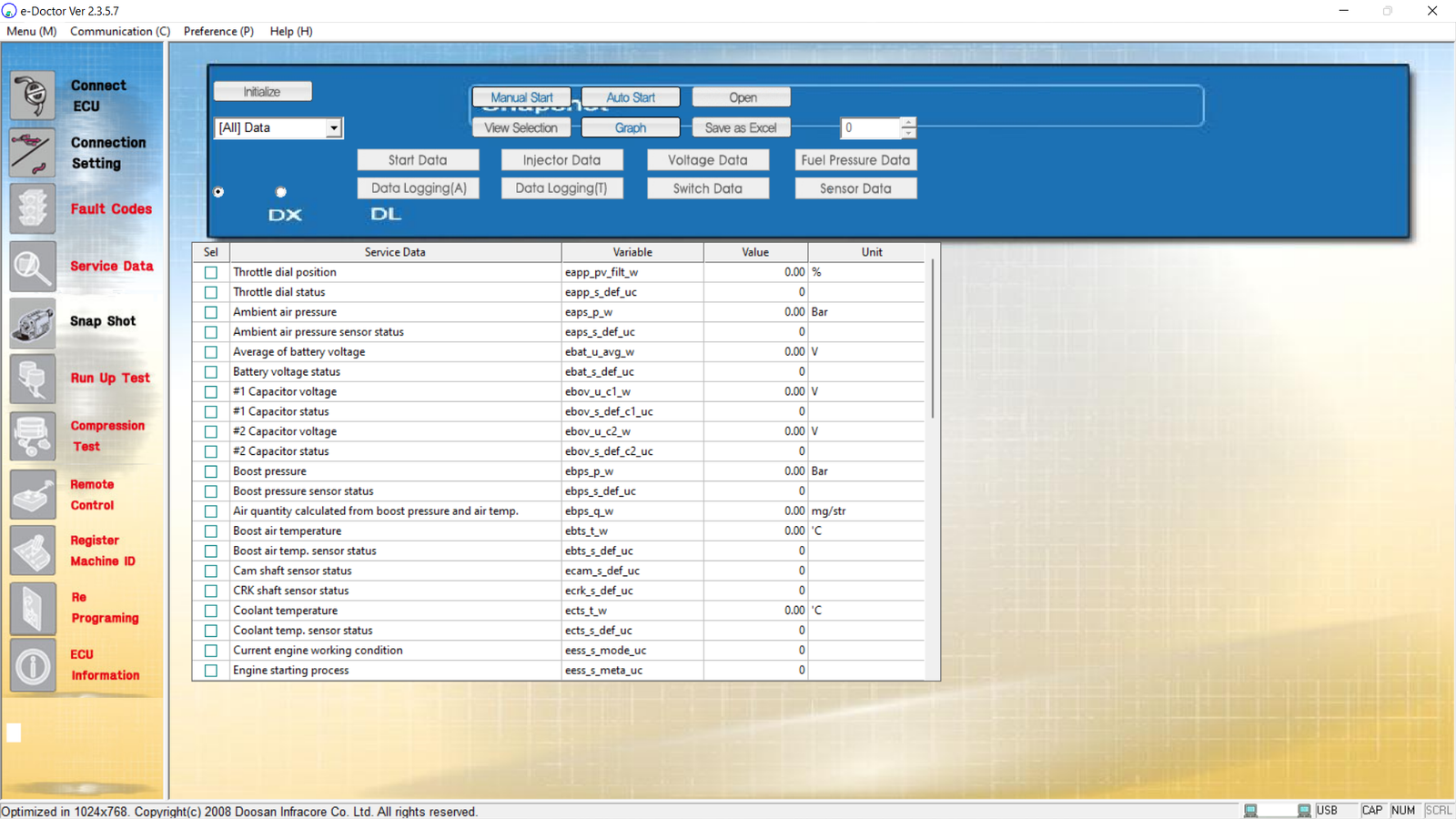Open the Remote Control joystick icon

click(33, 494)
